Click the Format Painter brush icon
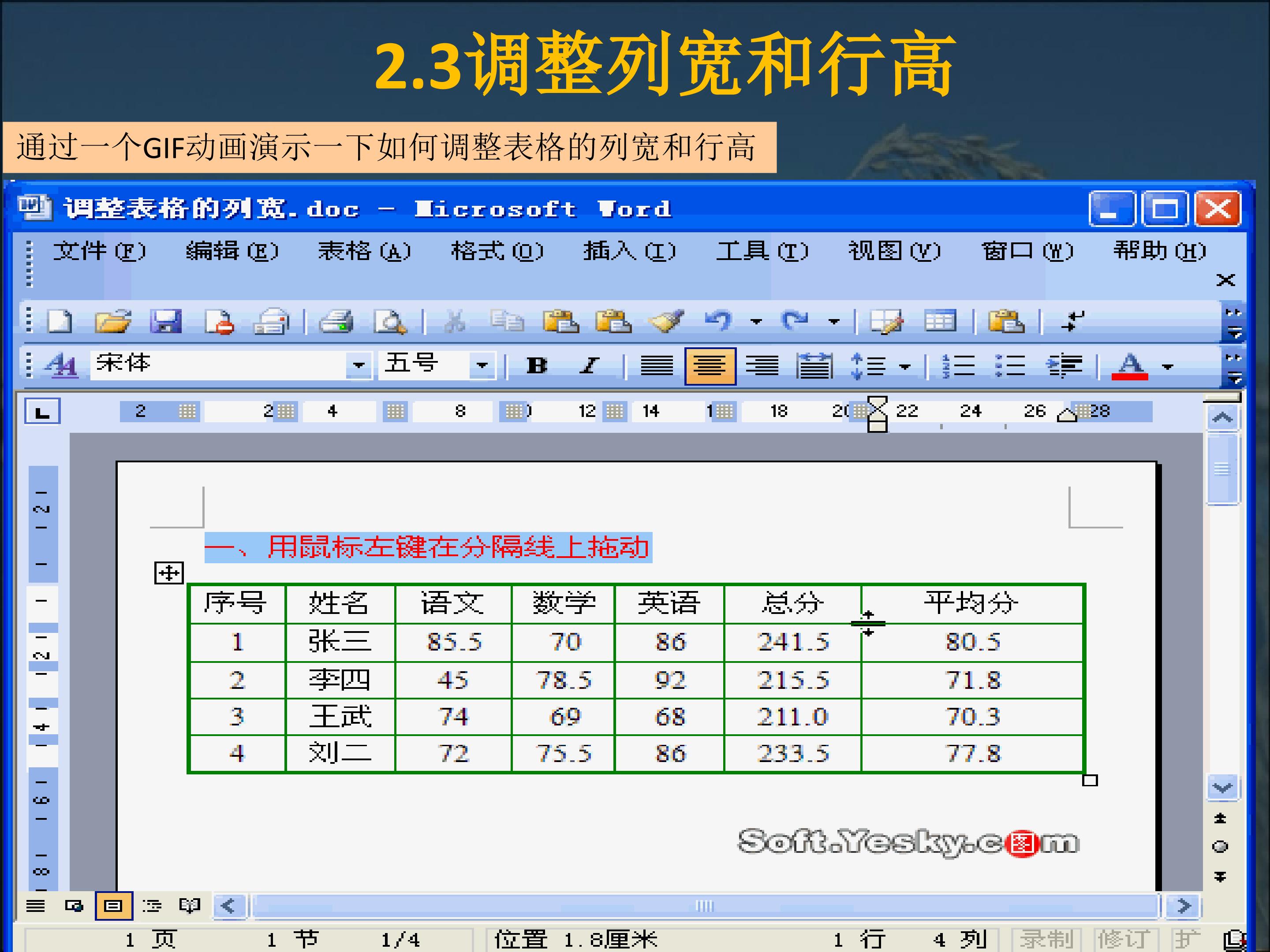The image size is (1270, 952). coord(666,321)
